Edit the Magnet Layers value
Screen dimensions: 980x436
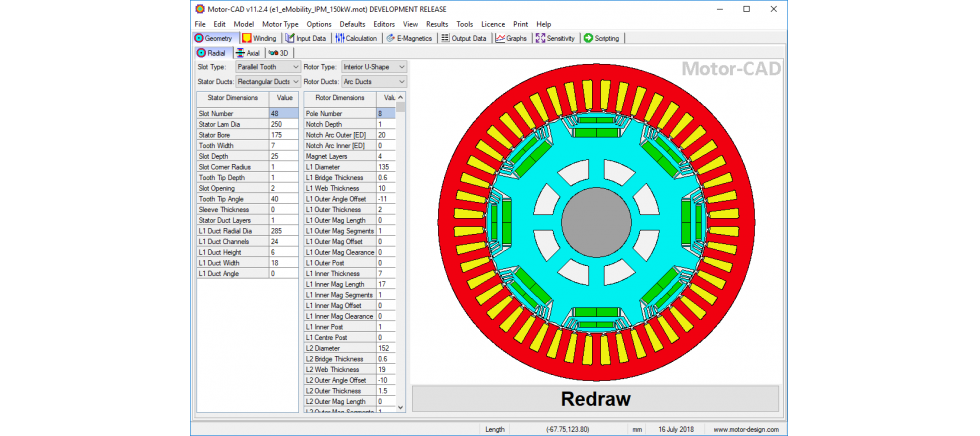pyautogui.click(x=386, y=156)
